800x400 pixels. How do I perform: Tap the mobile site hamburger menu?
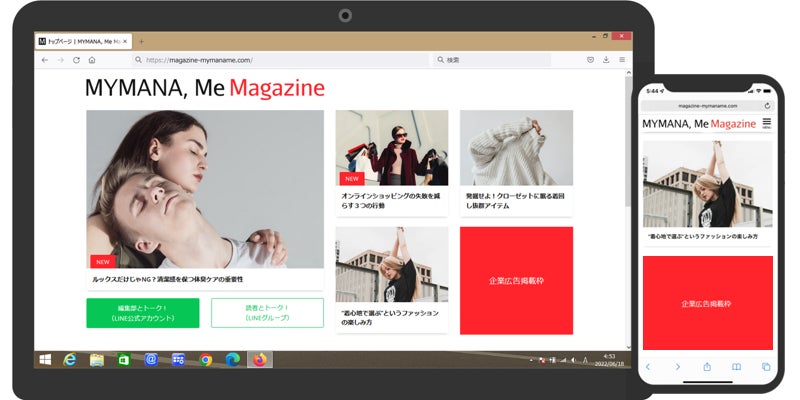(x=766, y=123)
